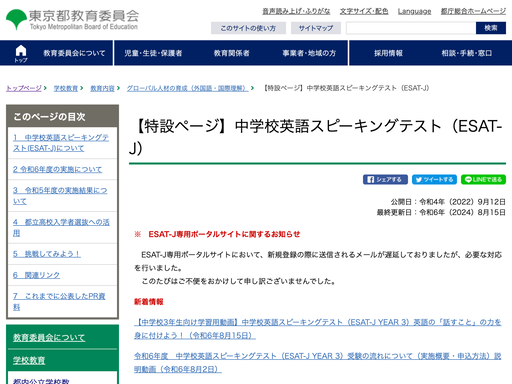Click 学校教育 breadcrumb link
The height and width of the screenshot is (384, 512).
point(66,88)
